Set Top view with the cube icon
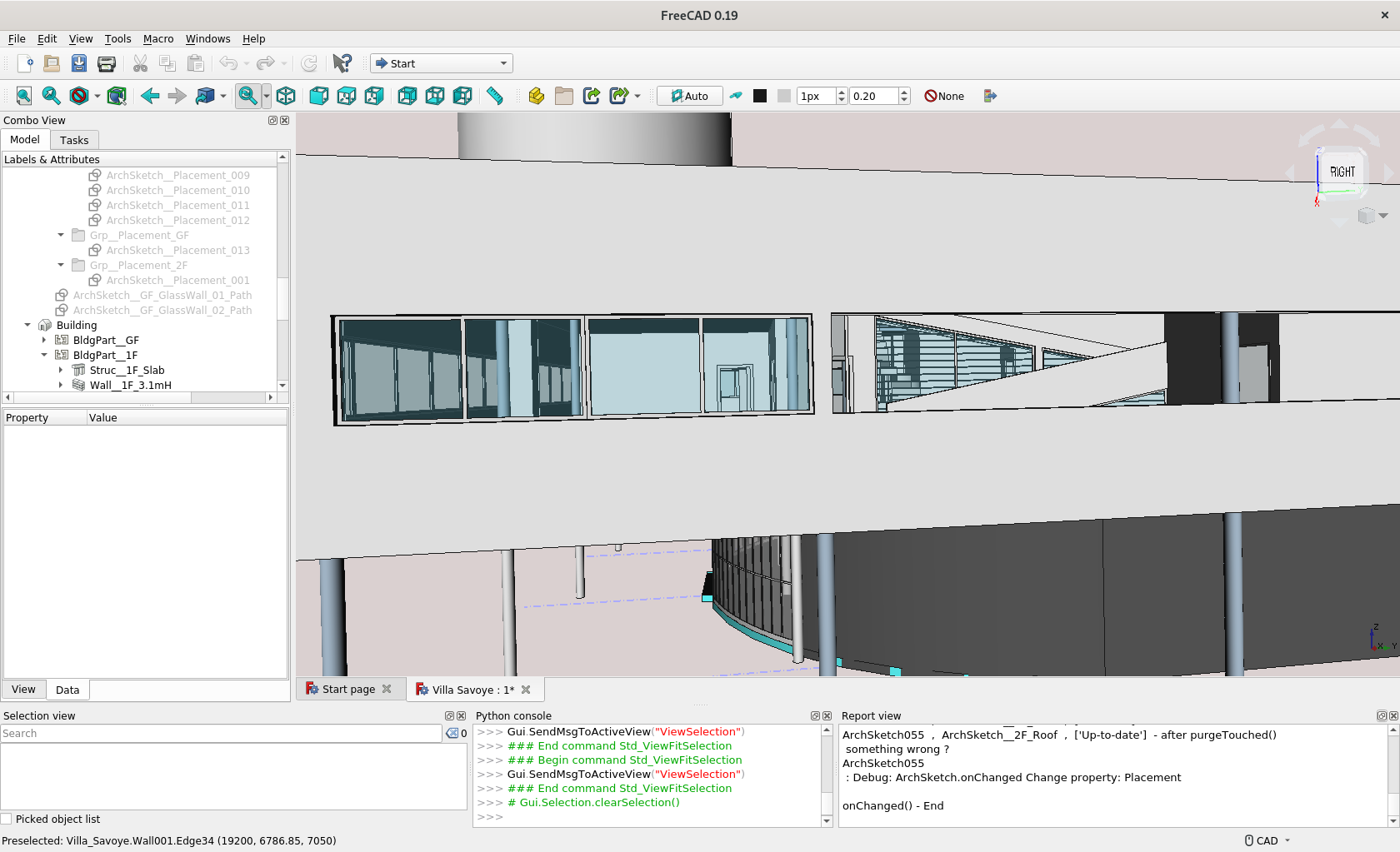 coord(347,96)
